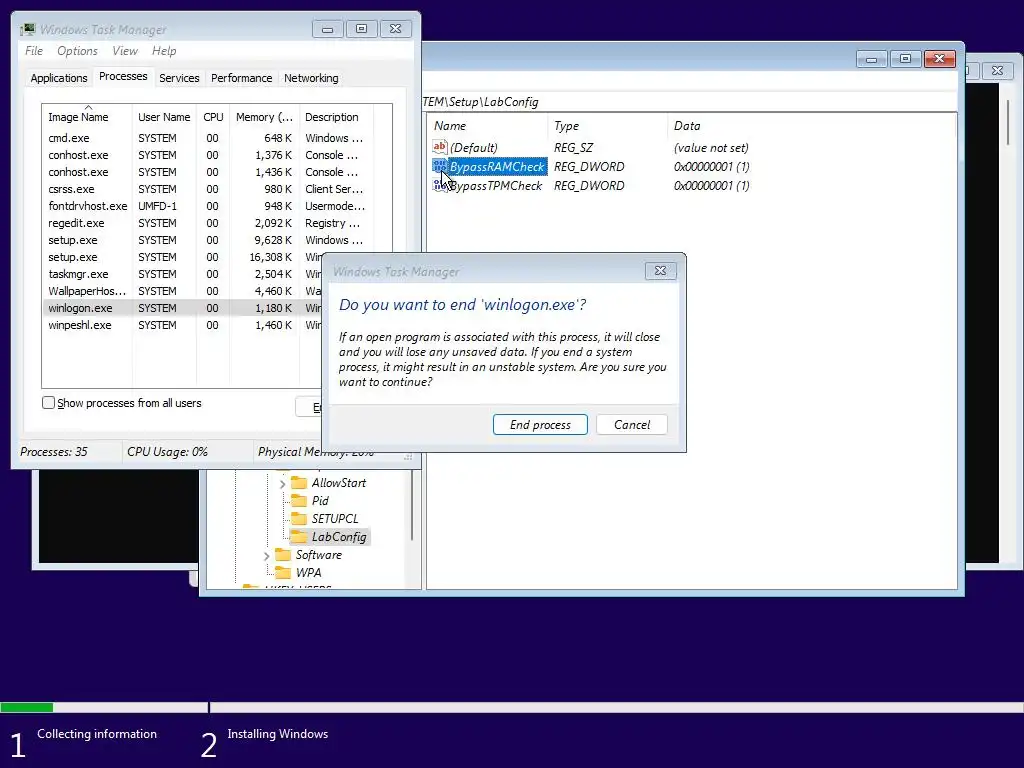This screenshot has height=768, width=1024.
Task: Click the Name column header in Registry Editor
Action: click(x=487, y=125)
